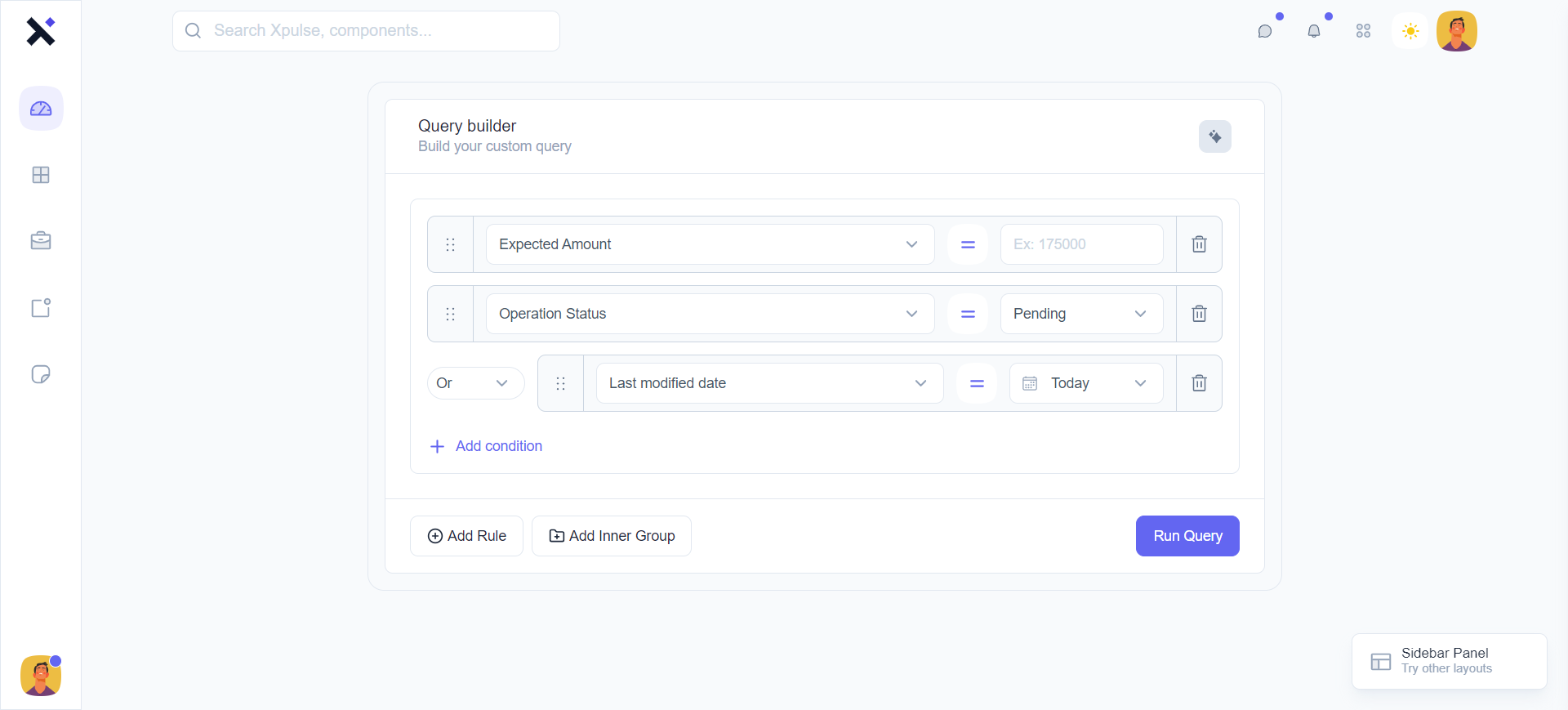Delete the Expected Amount rule
1568x710 pixels.
(1199, 244)
